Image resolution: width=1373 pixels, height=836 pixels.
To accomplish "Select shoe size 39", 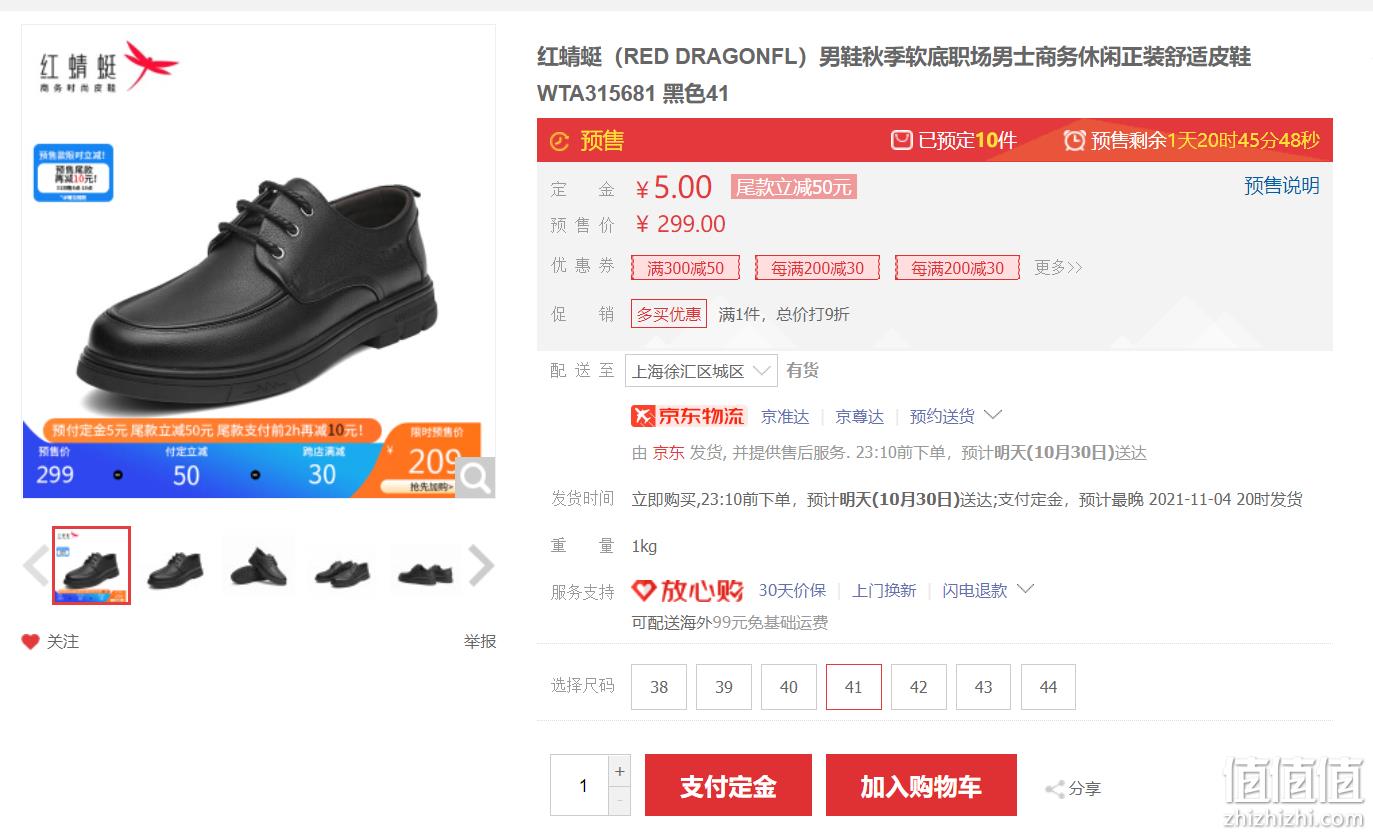I will (x=723, y=687).
